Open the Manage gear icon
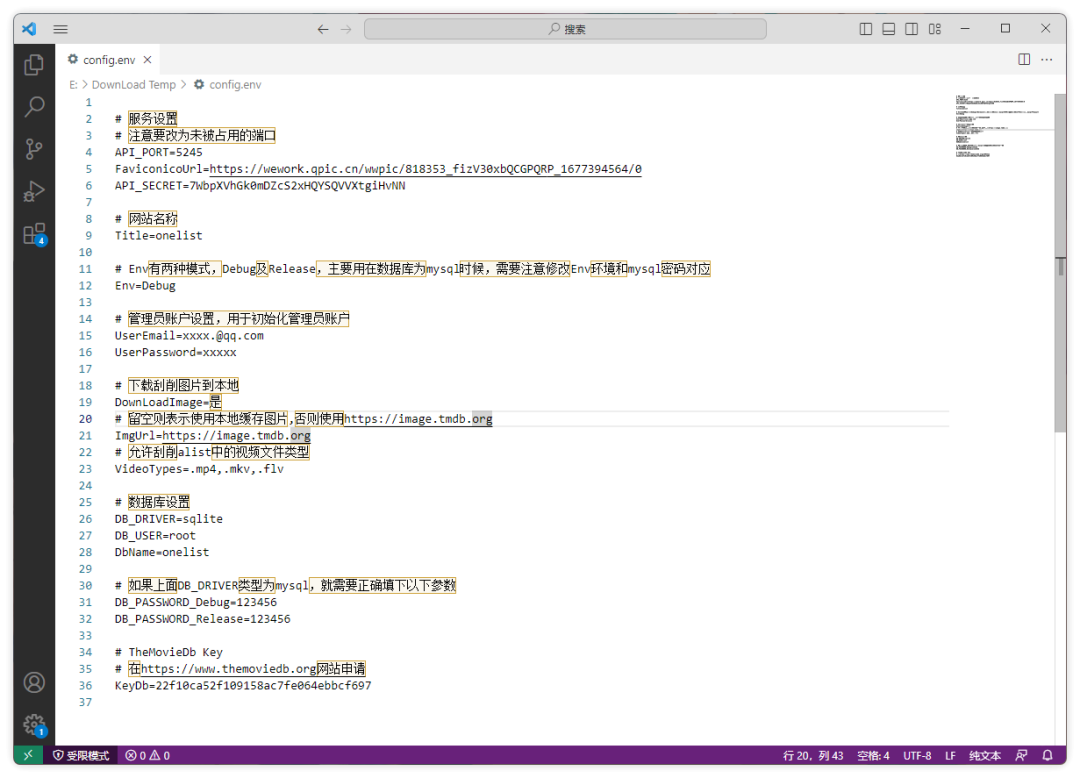Viewport: 1080px width, 778px height. coord(33,725)
